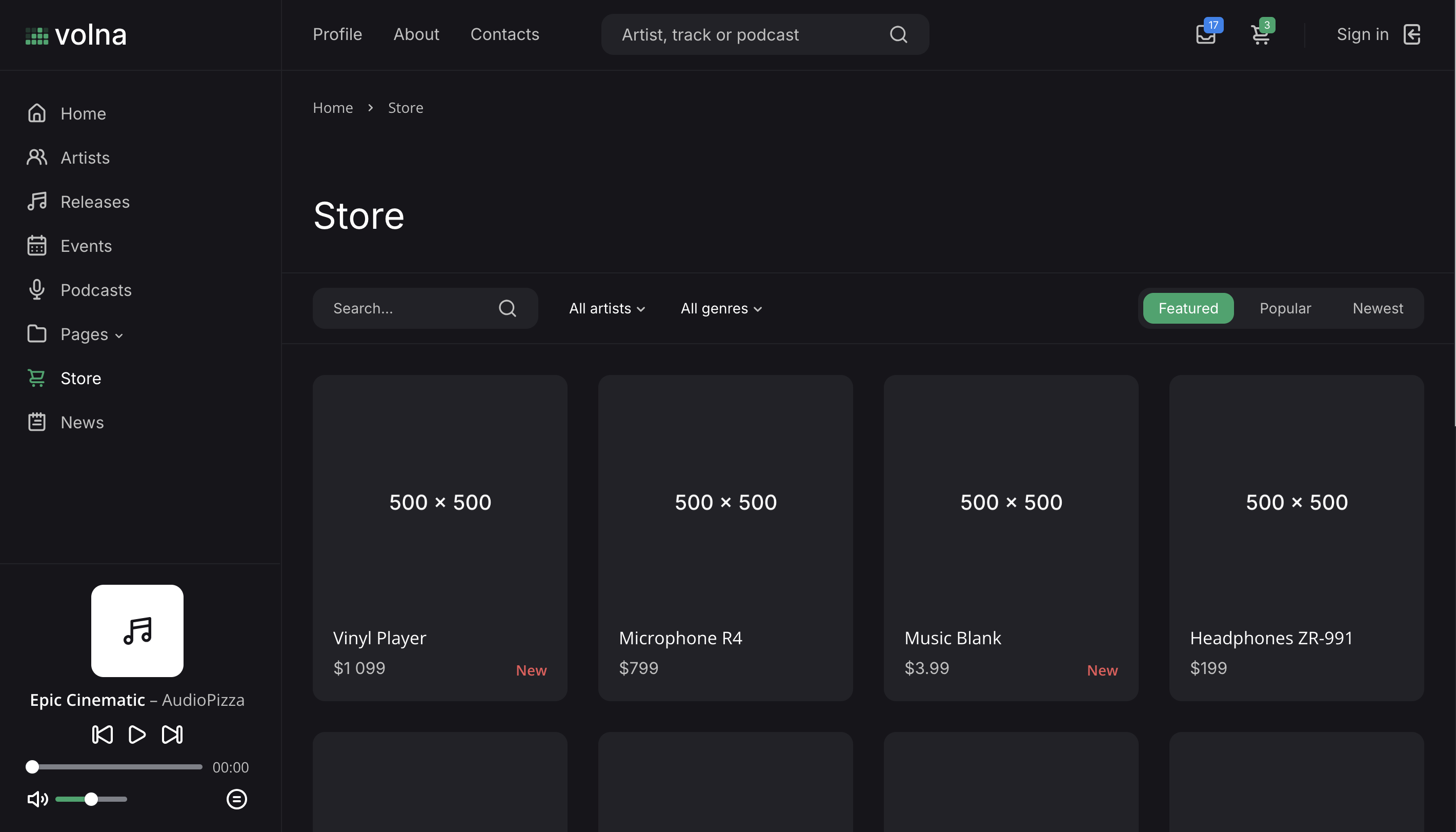The image size is (1456, 832).
Task: Click the track progress slider handle
Action: (32, 766)
